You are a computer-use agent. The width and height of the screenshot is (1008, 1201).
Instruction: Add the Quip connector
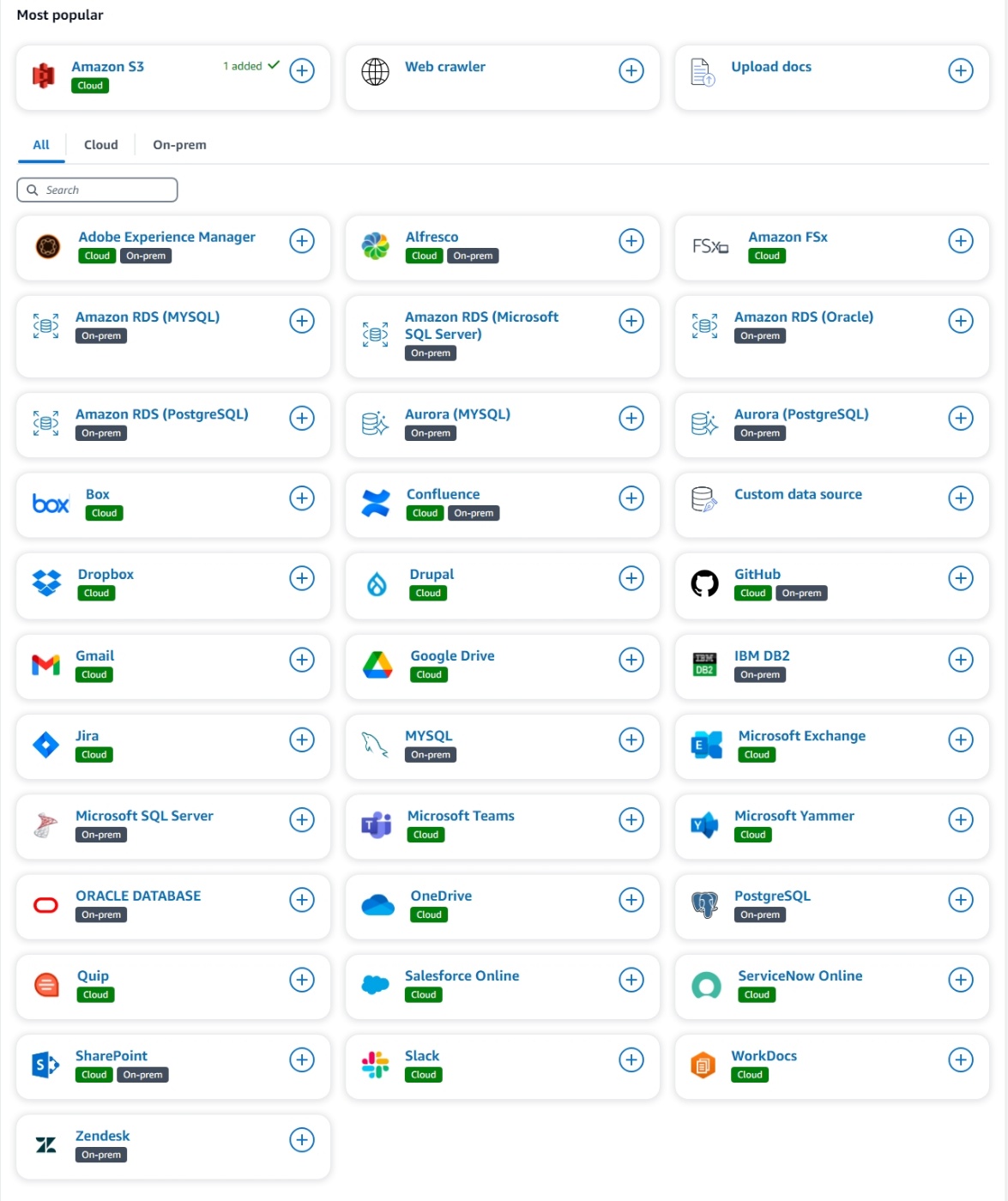click(x=302, y=980)
